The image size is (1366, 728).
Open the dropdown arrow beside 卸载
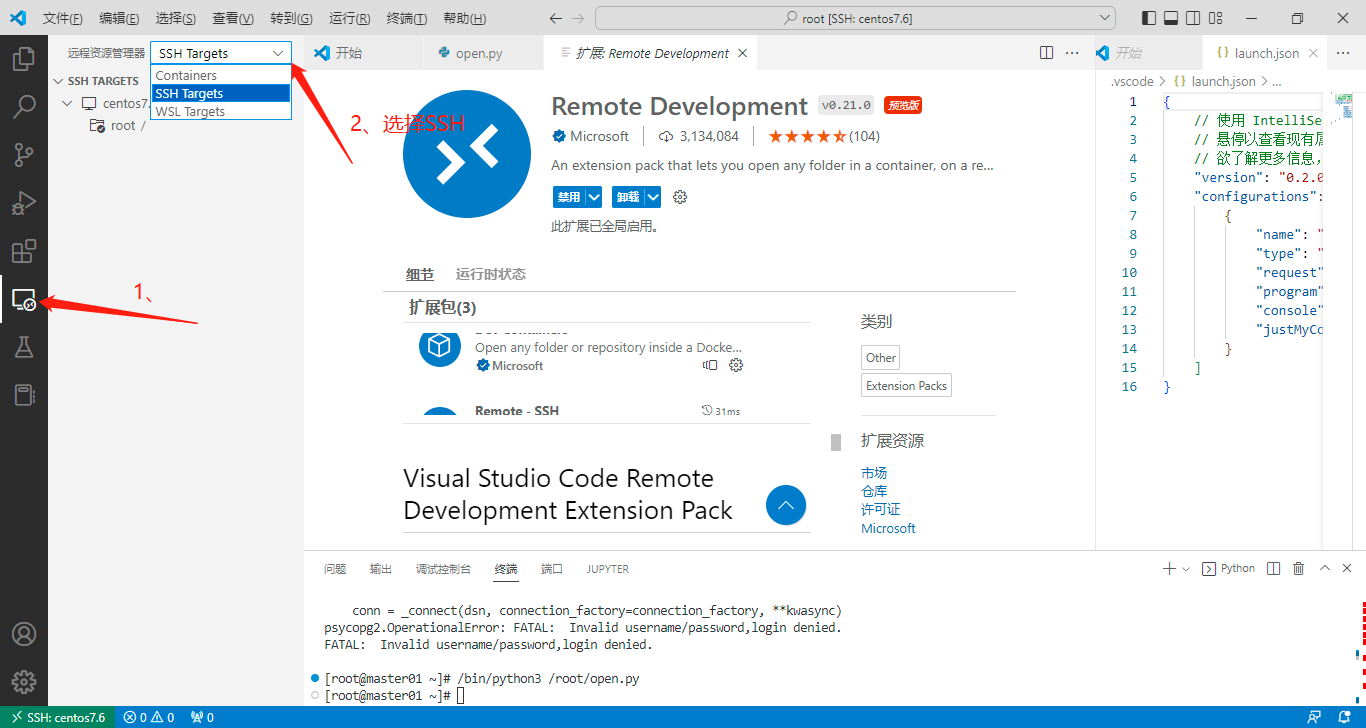653,197
